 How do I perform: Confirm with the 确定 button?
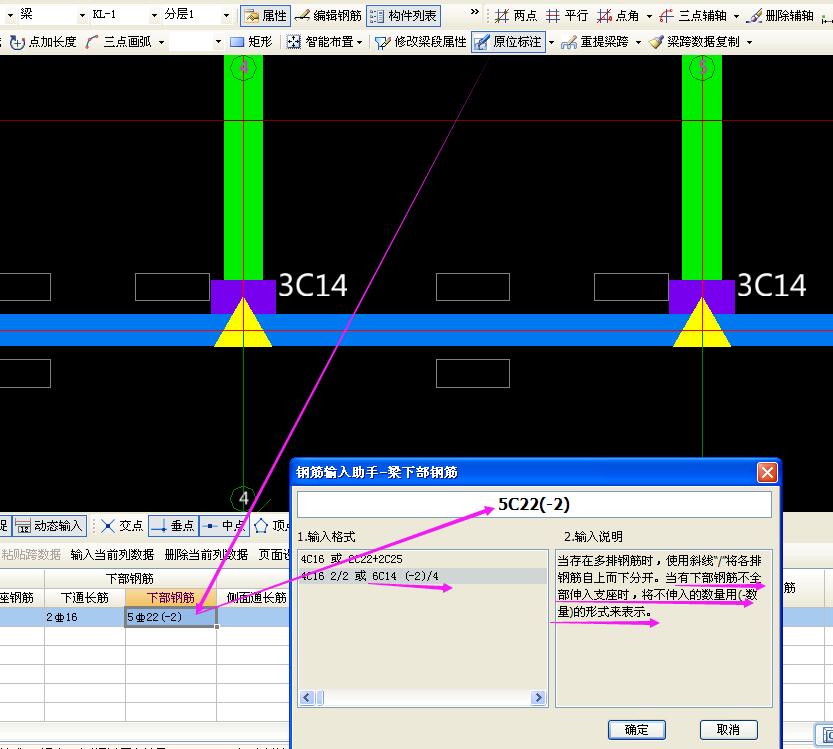pyautogui.click(x=636, y=729)
